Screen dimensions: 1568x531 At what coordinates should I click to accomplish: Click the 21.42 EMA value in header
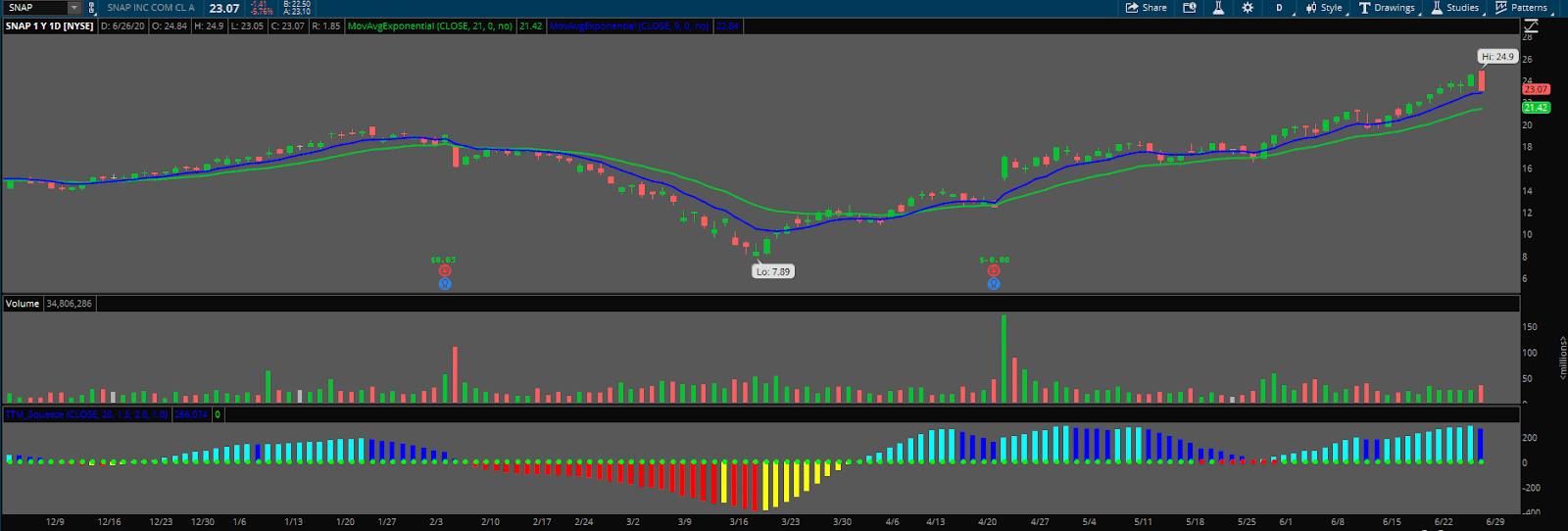coord(530,26)
